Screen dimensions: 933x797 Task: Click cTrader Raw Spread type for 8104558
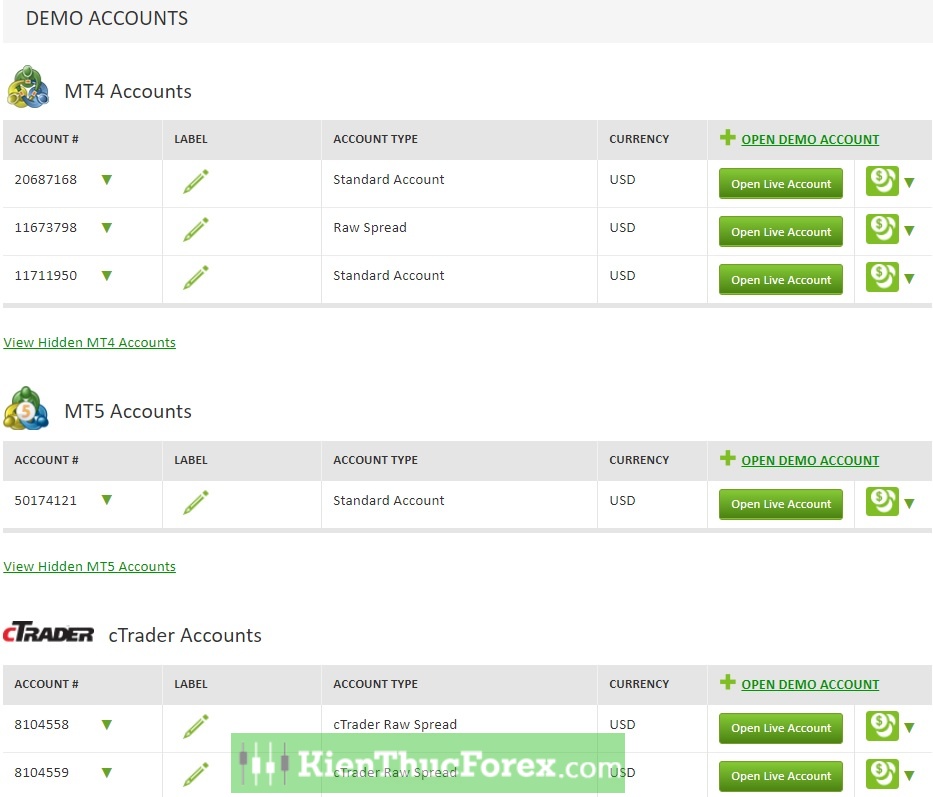pos(395,724)
